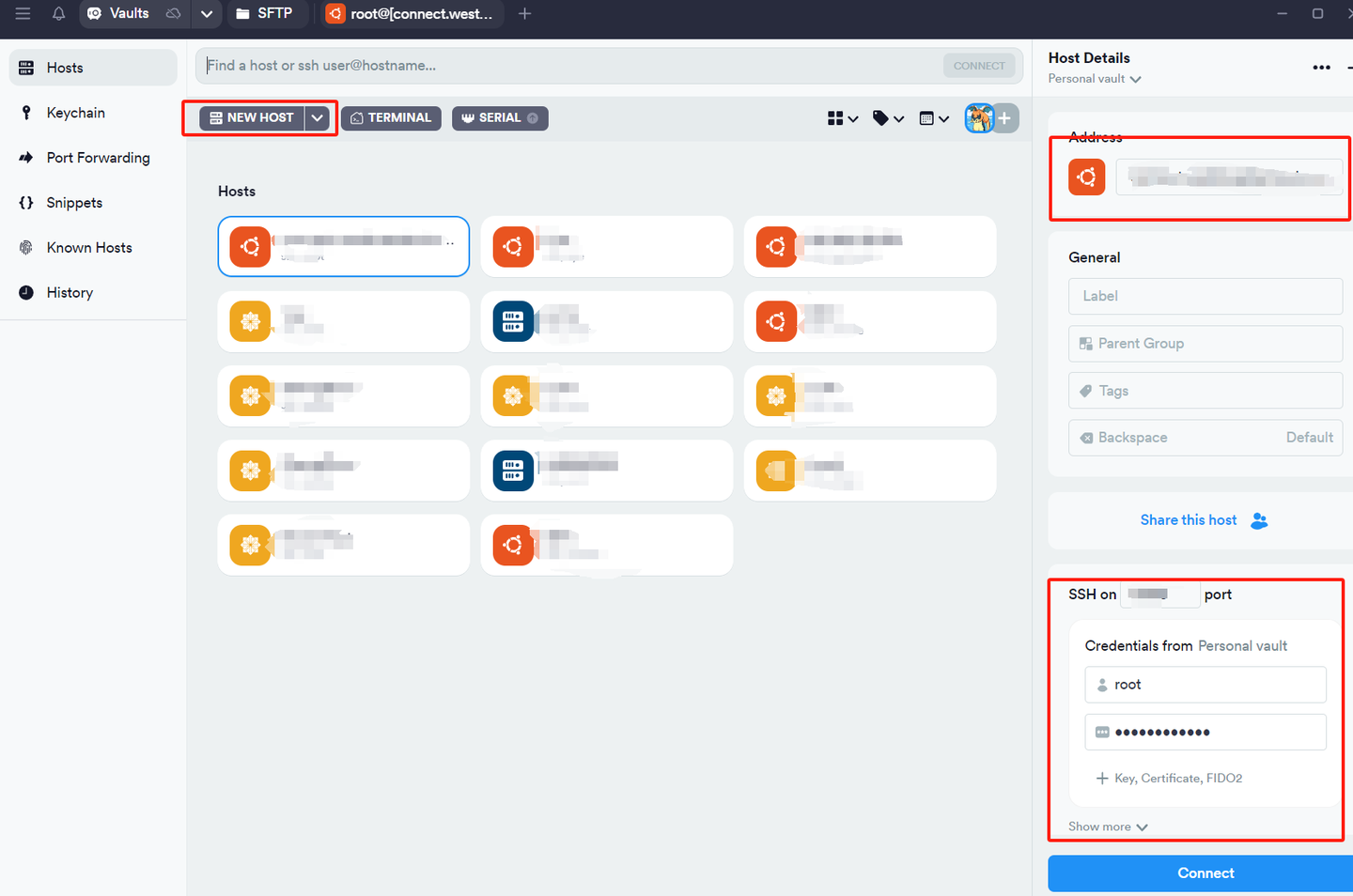
Task: Open the three-dot menu in Host Details
Action: point(1321,67)
